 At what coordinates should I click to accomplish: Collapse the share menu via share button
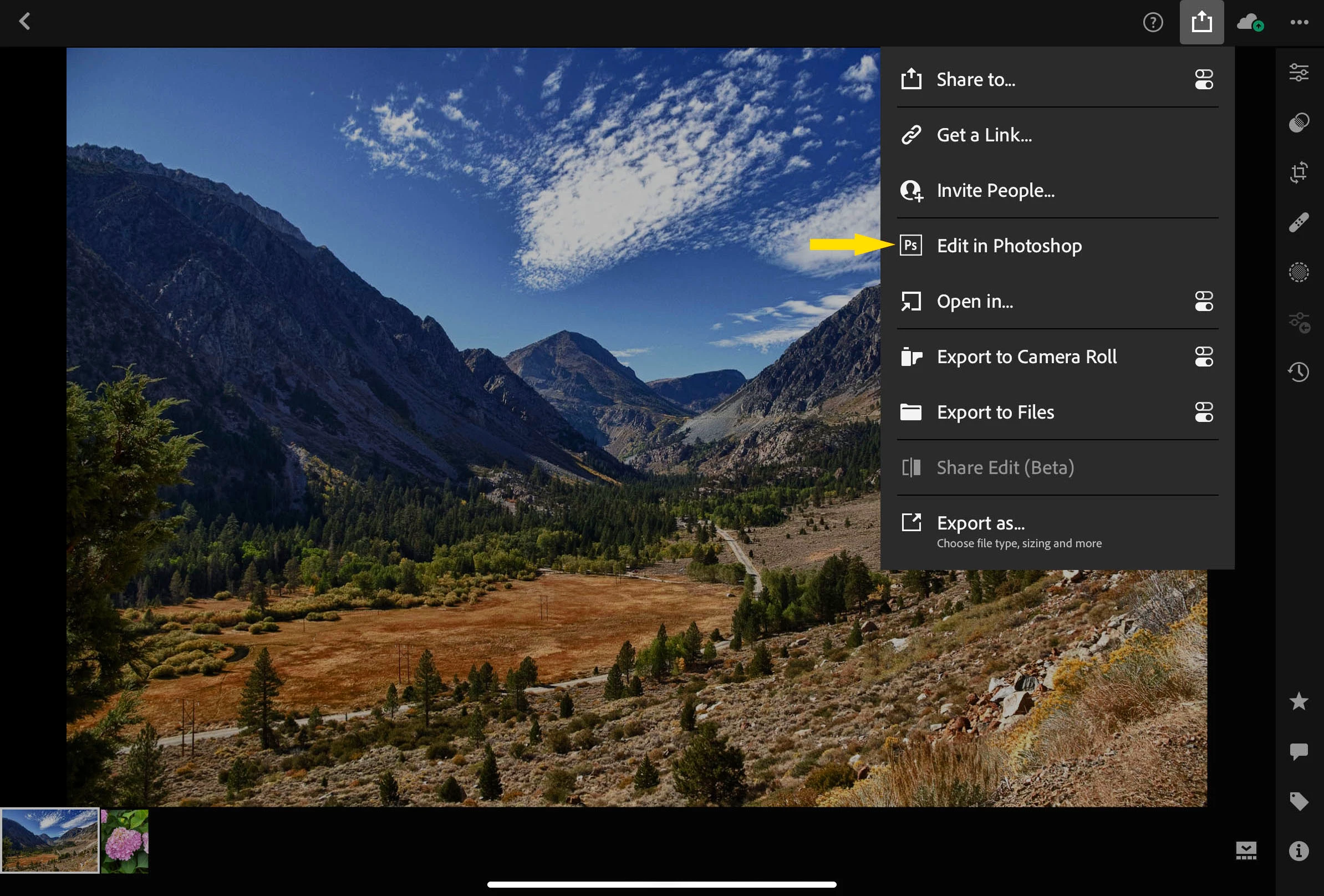click(1201, 22)
